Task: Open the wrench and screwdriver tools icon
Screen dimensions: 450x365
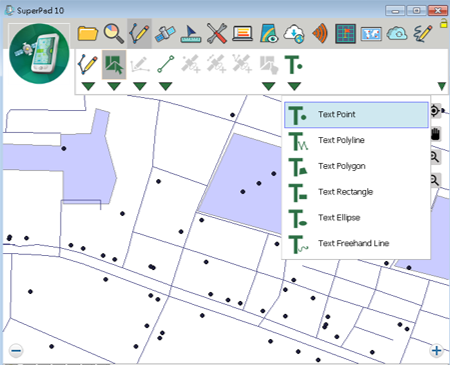Action: (x=217, y=34)
